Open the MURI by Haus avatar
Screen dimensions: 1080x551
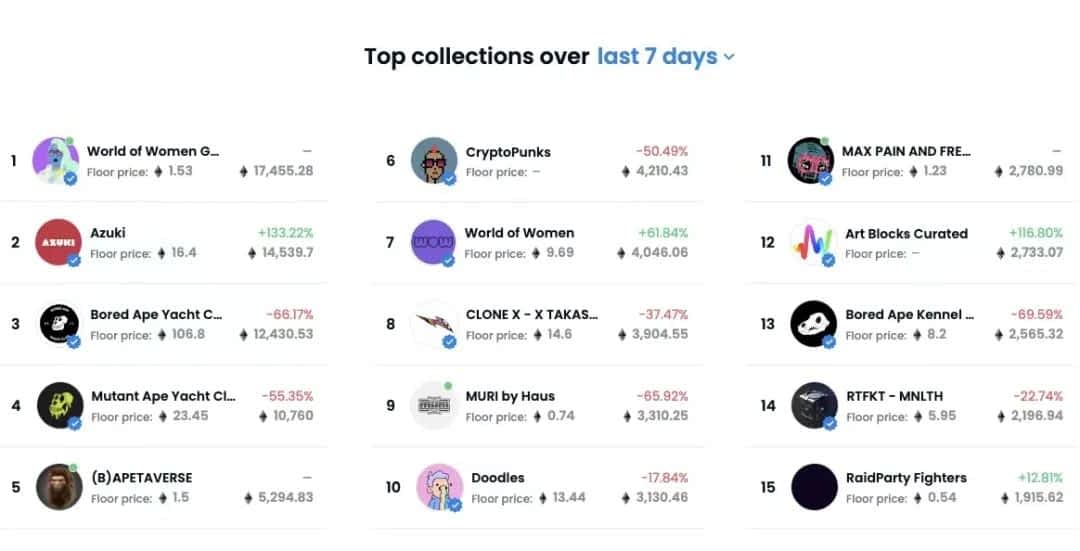[433, 405]
